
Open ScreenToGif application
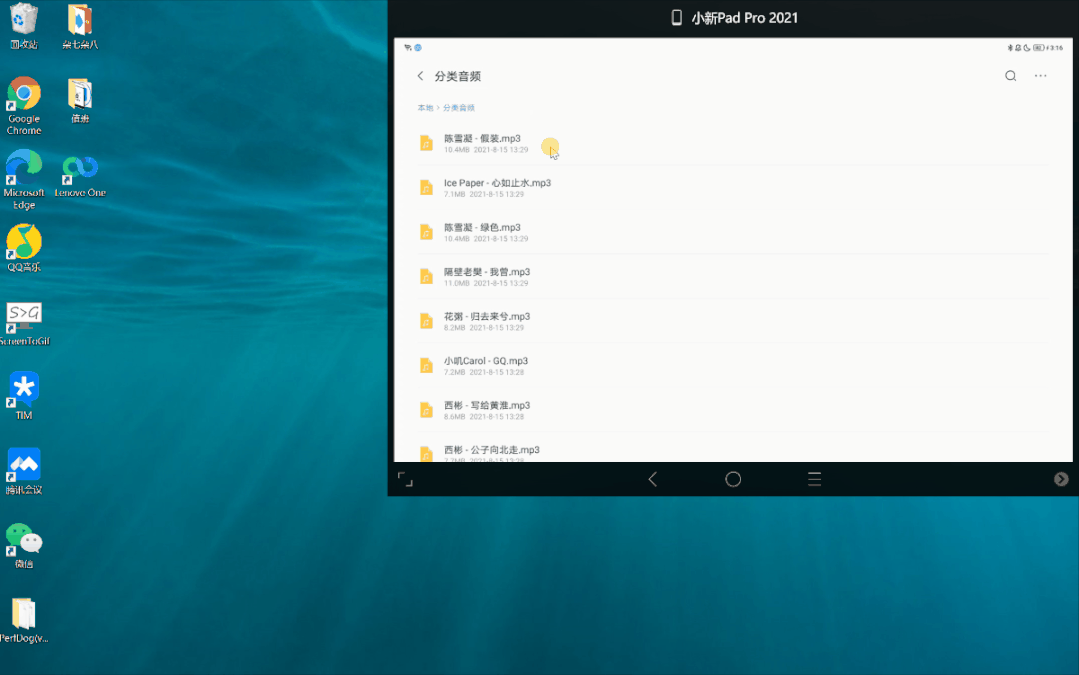23,317
